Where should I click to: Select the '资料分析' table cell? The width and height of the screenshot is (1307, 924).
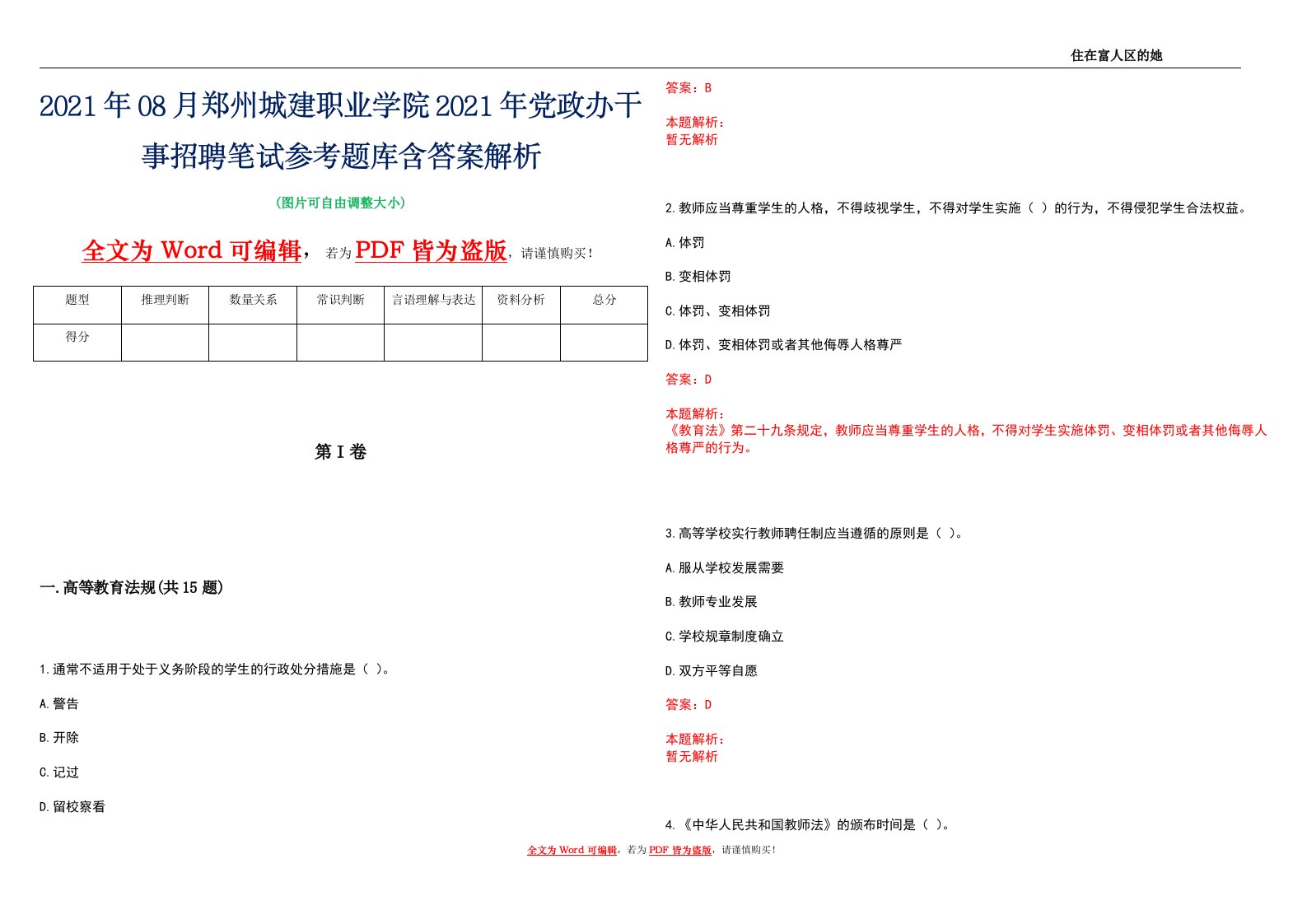point(521,305)
